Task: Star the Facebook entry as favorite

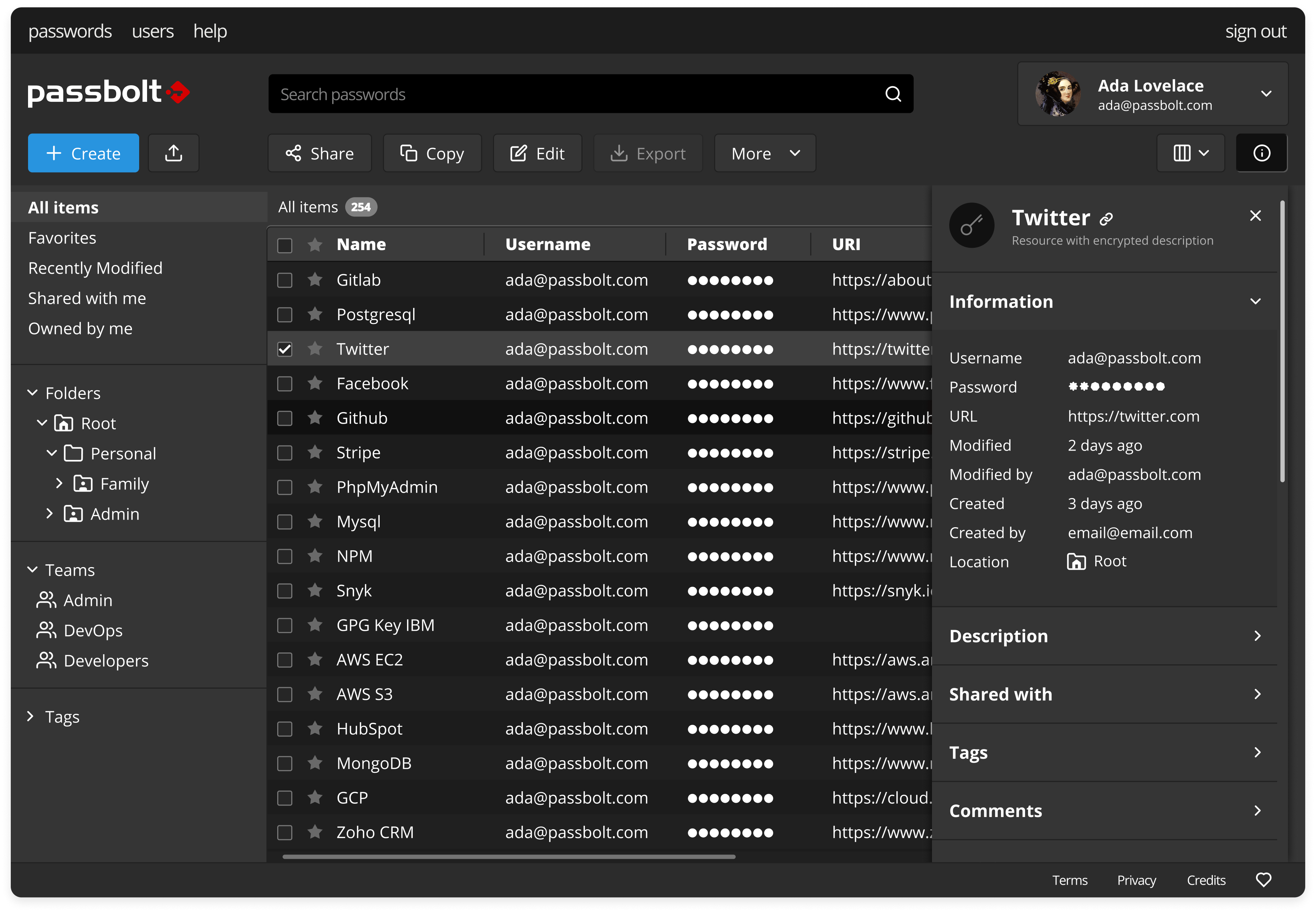Action: 315,383
